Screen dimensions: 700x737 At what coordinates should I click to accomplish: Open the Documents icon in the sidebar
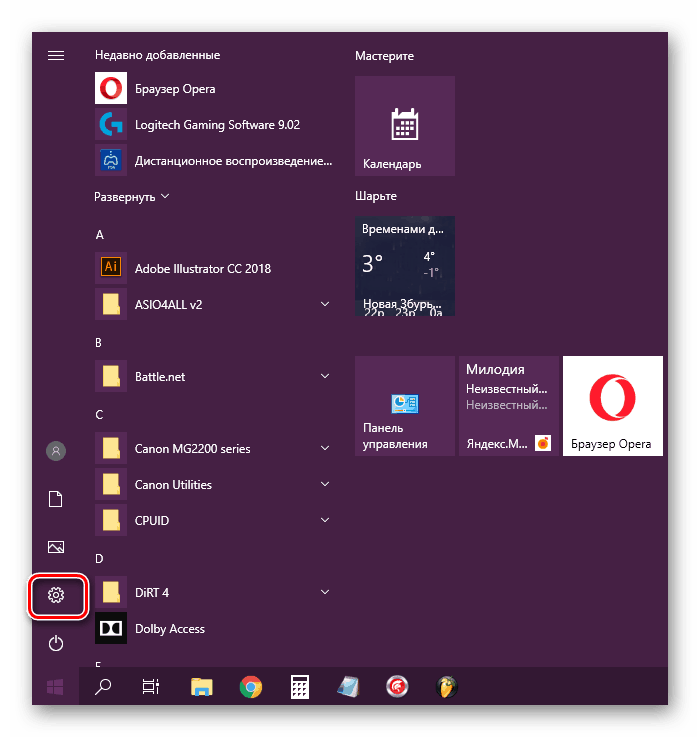(56, 499)
